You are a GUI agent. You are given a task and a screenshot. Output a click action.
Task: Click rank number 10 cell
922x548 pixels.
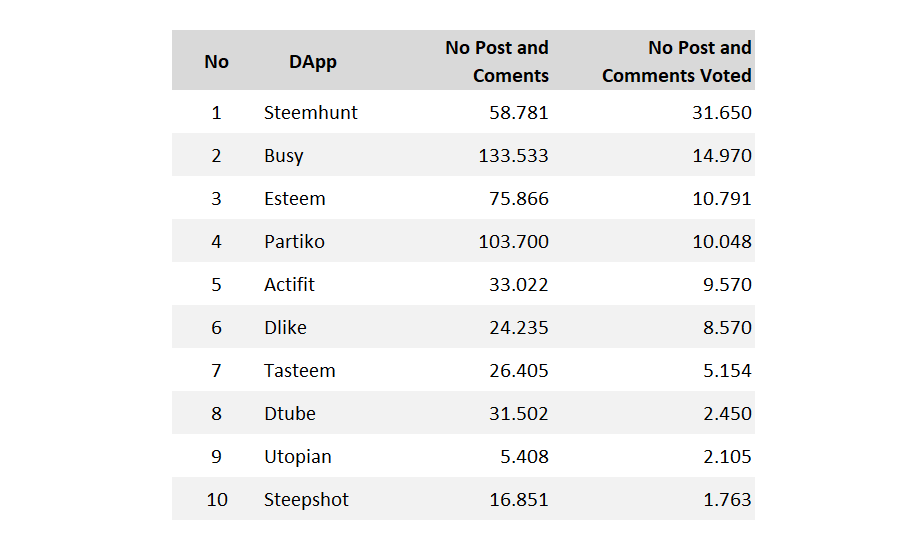tap(216, 500)
